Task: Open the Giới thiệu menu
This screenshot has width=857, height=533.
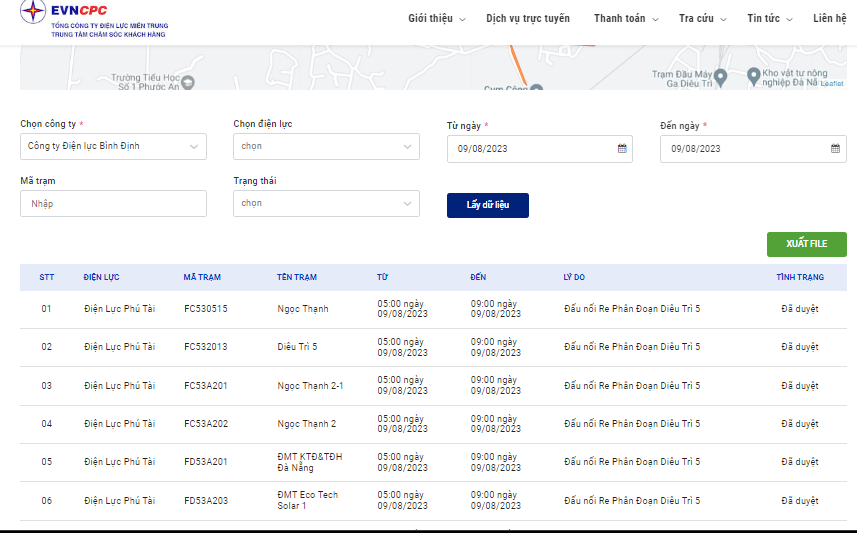Action: [437, 19]
